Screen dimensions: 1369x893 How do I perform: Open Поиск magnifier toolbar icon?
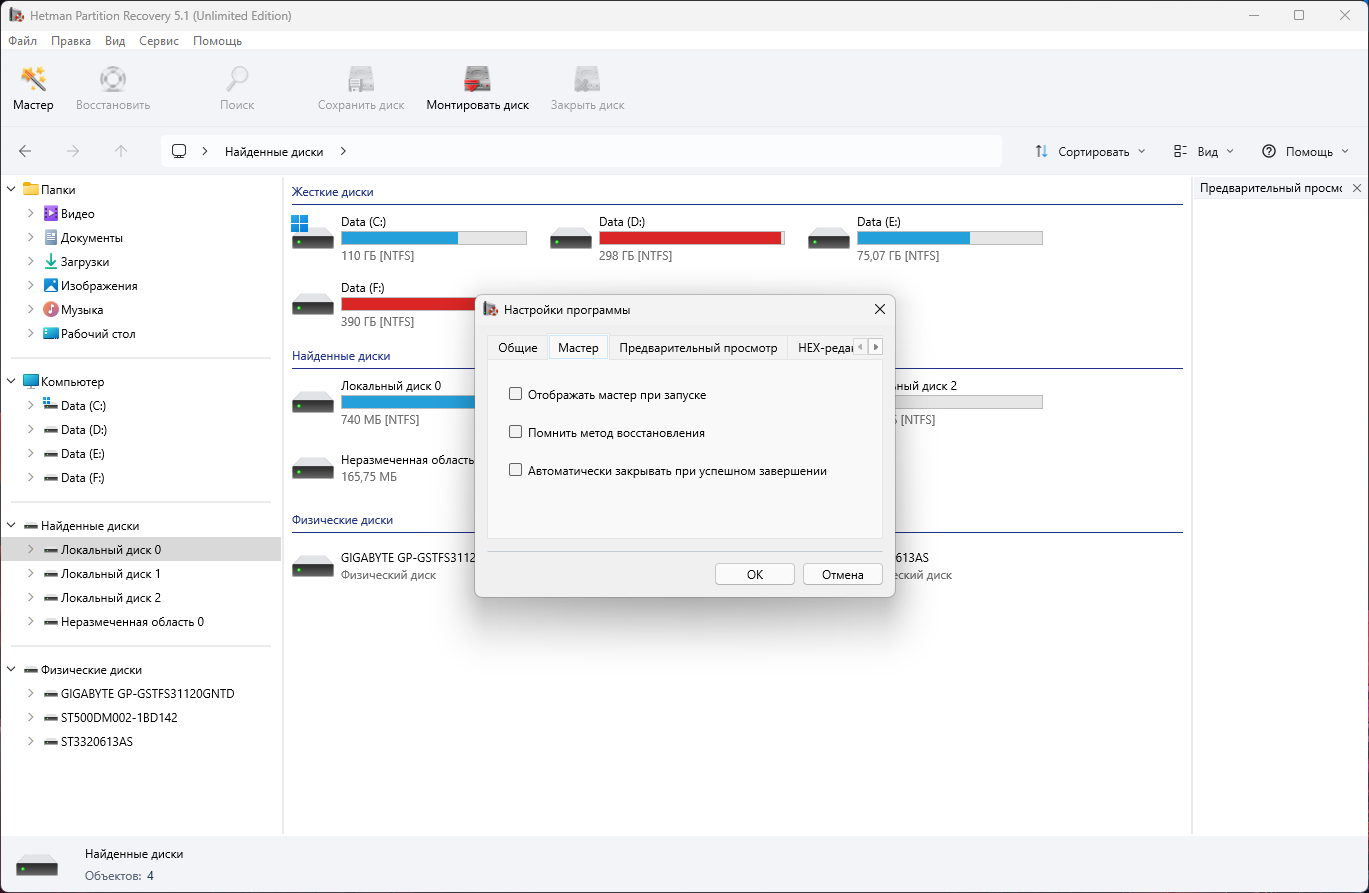click(237, 80)
